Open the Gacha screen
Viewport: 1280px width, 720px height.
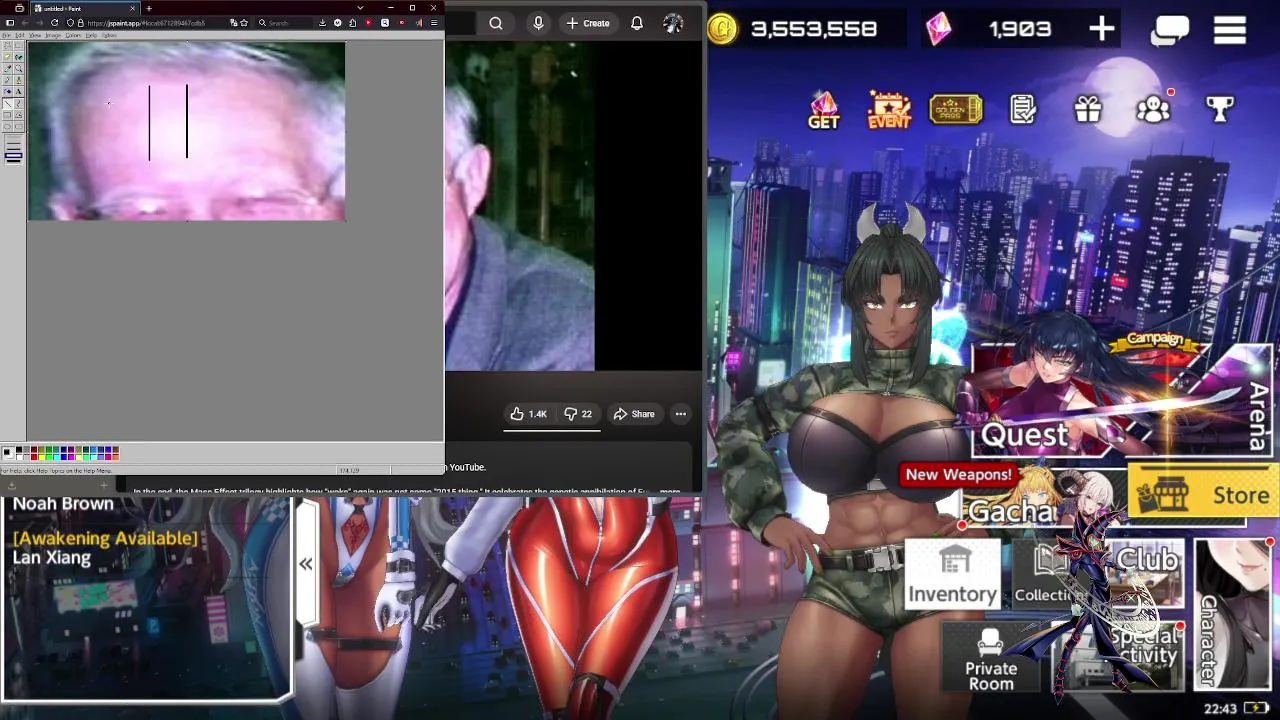click(x=1012, y=511)
